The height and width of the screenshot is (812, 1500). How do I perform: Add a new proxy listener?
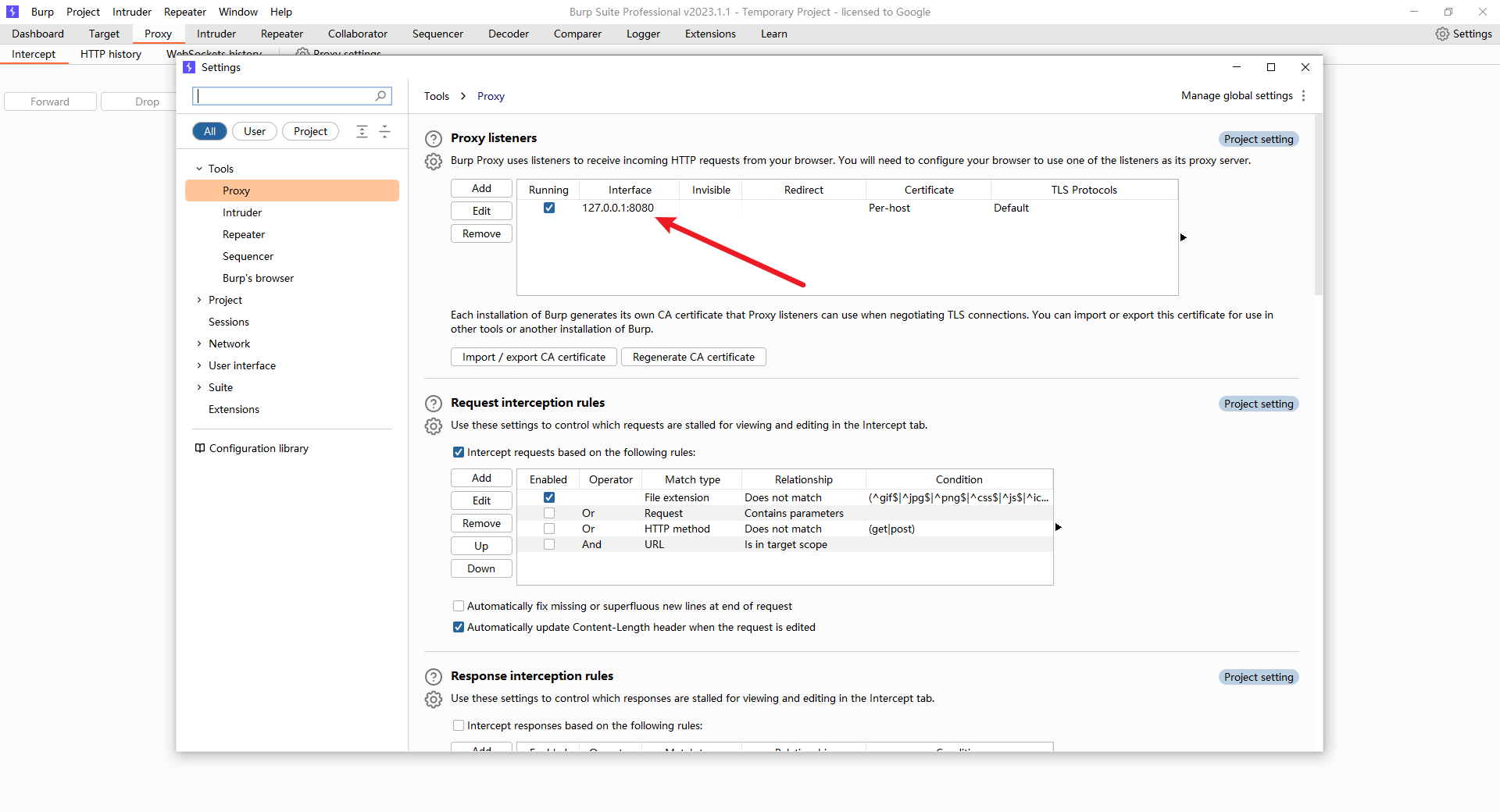coord(481,188)
